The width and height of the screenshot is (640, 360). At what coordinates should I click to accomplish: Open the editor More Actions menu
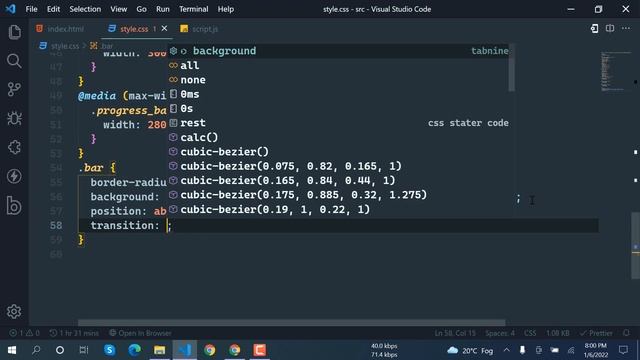(626, 29)
